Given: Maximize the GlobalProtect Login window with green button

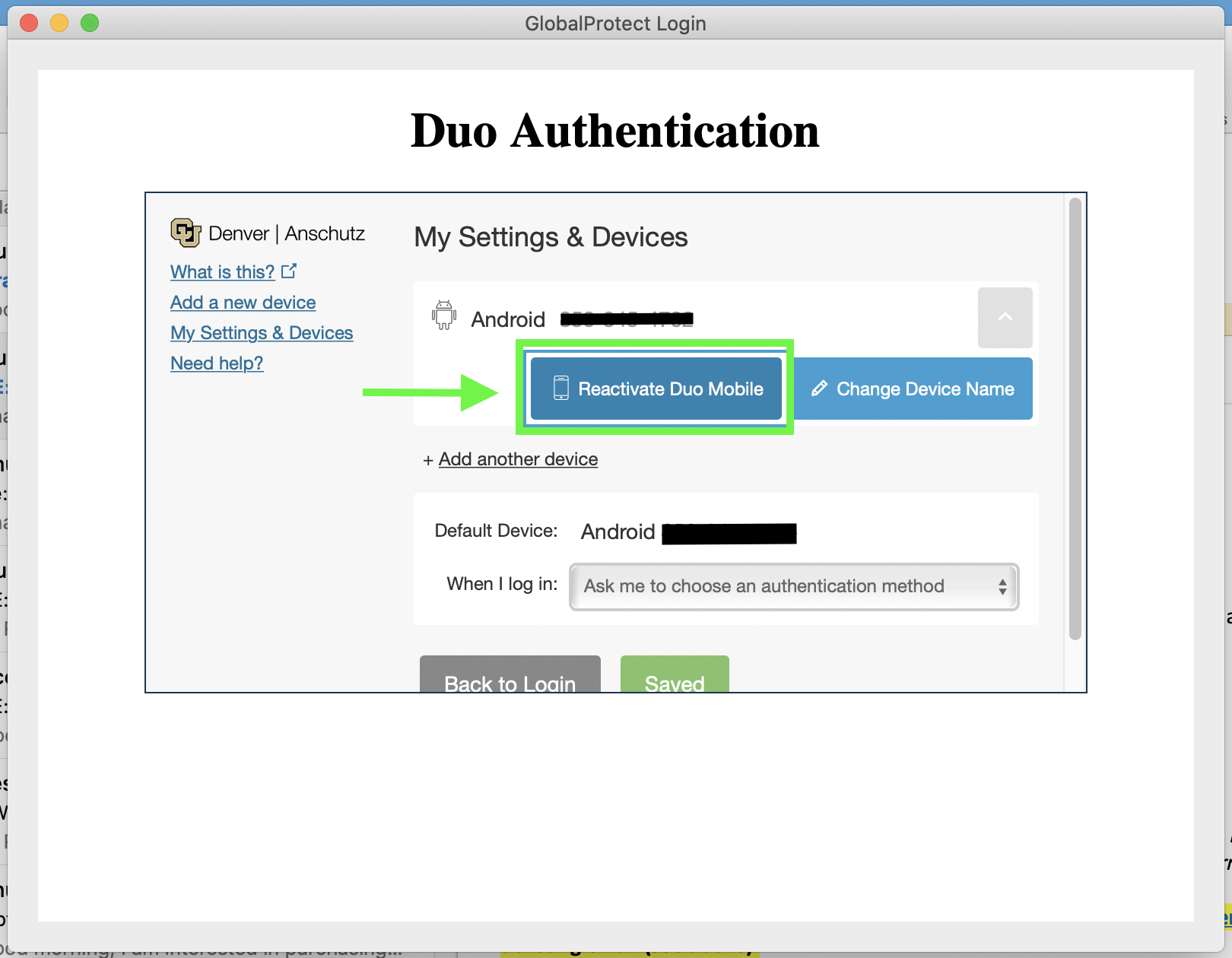Looking at the screenshot, I should pos(90,23).
